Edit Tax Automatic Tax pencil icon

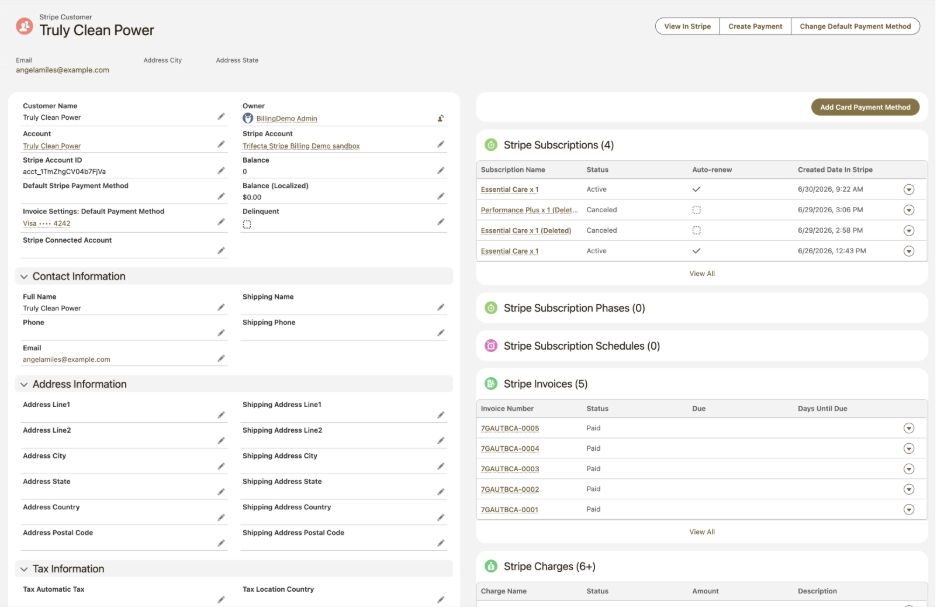221,600
